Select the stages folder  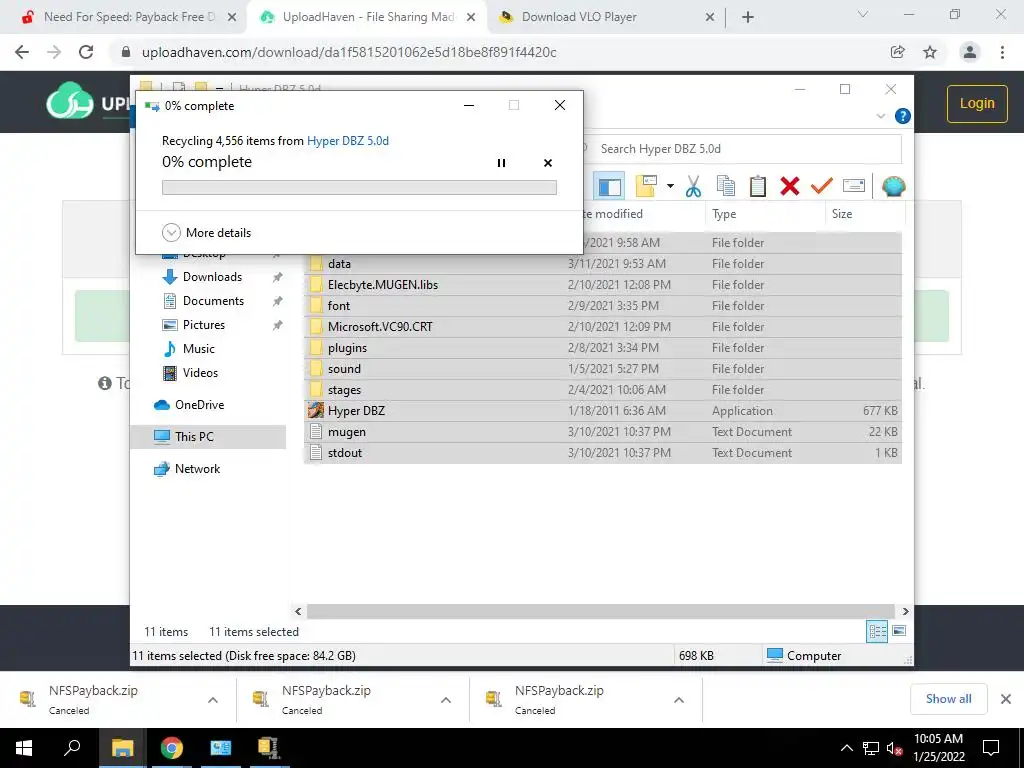coord(603,390)
